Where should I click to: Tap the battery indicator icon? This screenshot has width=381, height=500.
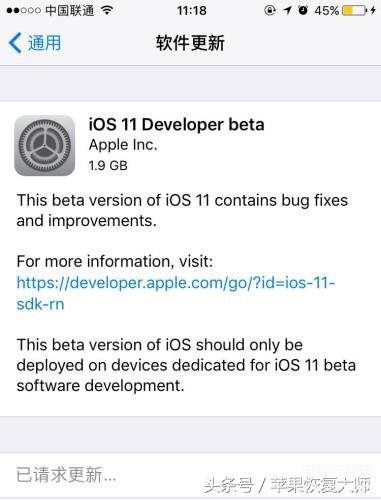click(354, 10)
